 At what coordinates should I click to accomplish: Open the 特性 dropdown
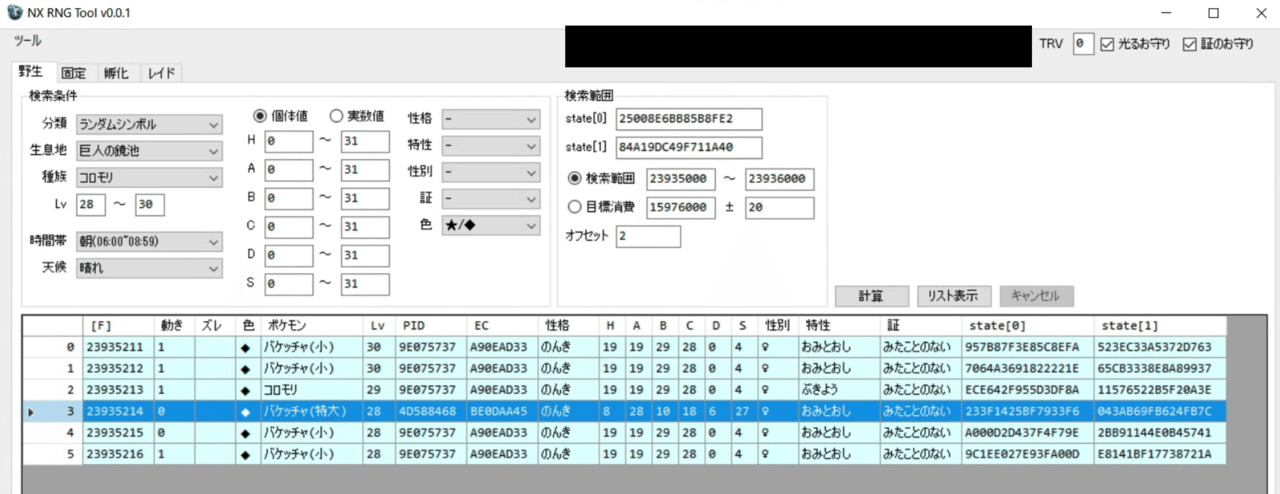click(x=491, y=146)
